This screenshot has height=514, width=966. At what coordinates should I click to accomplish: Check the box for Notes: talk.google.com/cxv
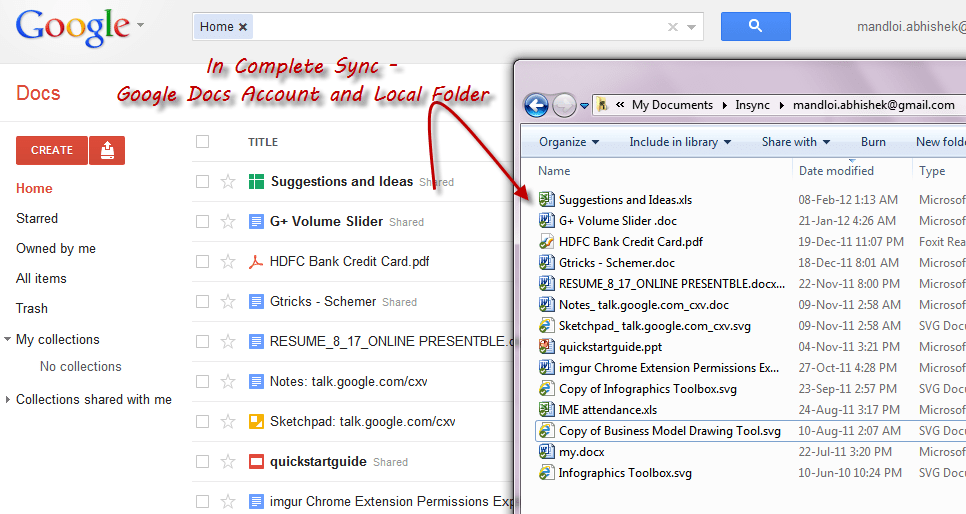(203, 381)
